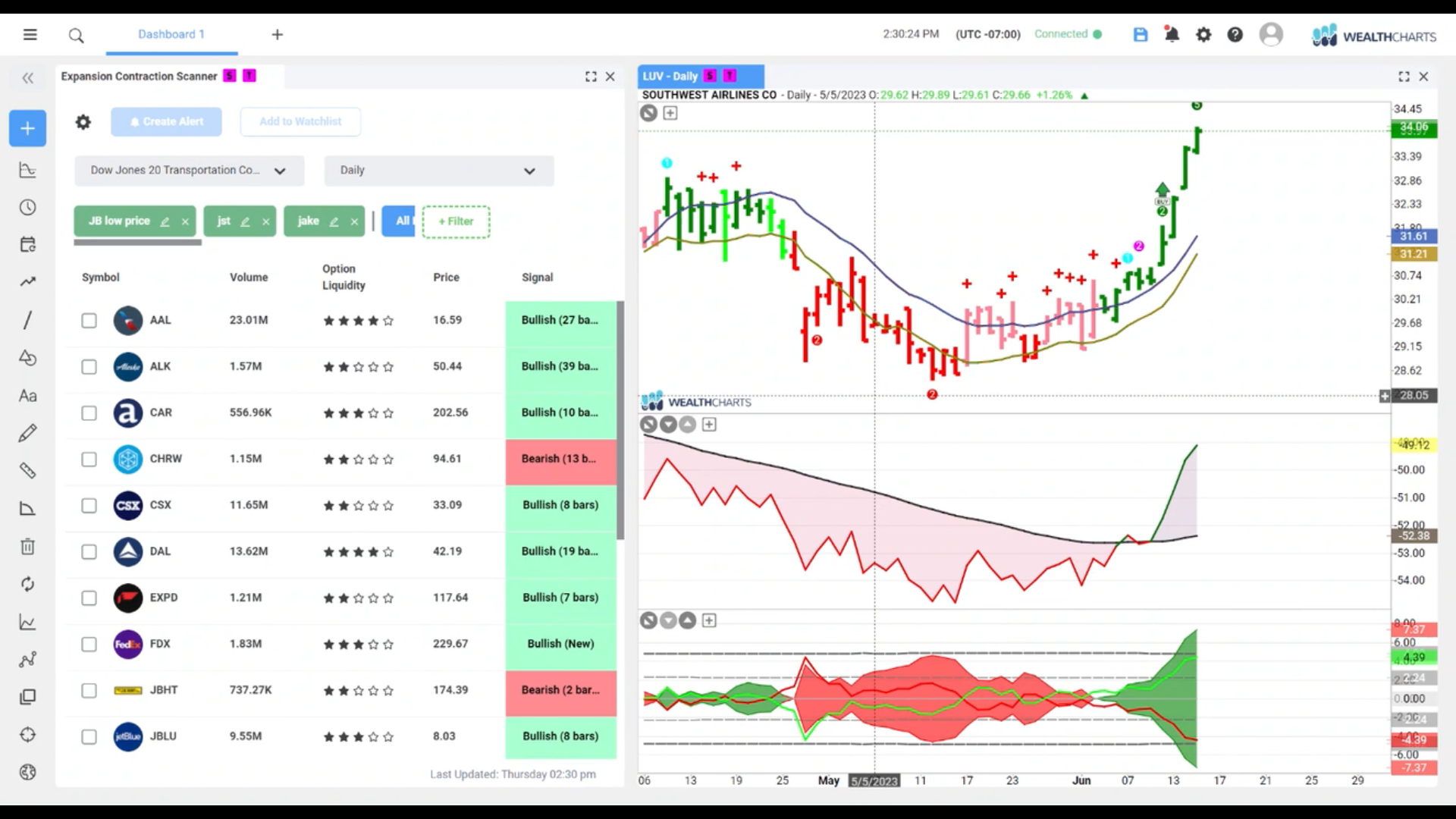The image size is (1456, 819).
Task: Collapse the left sidebar with double chevron
Action: point(28,77)
